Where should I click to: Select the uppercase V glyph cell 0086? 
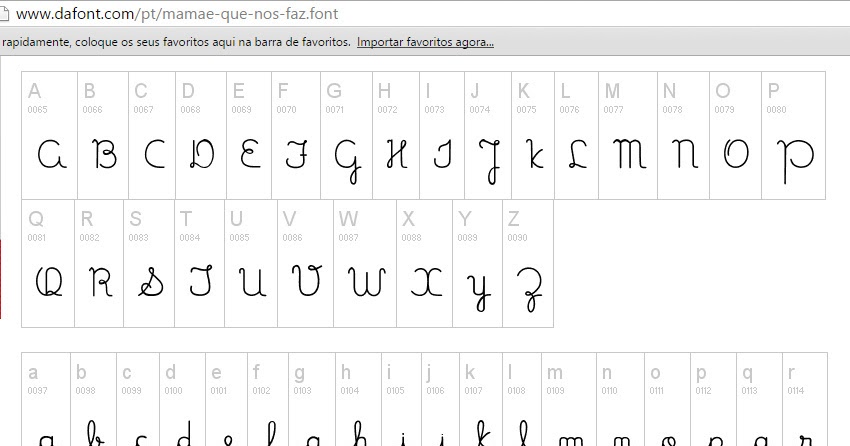click(306, 263)
